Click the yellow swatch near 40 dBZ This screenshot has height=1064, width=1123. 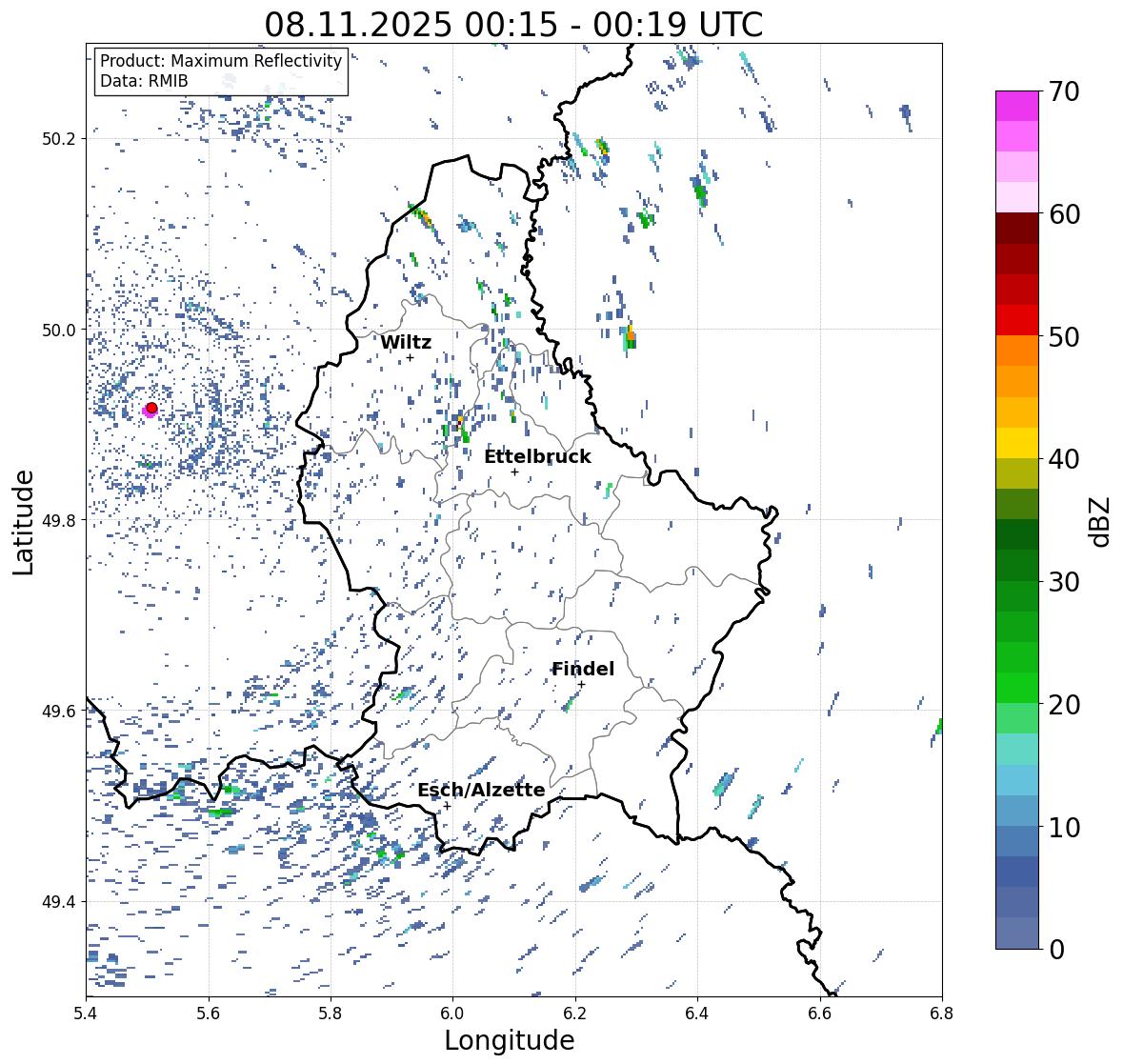pos(1017,443)
